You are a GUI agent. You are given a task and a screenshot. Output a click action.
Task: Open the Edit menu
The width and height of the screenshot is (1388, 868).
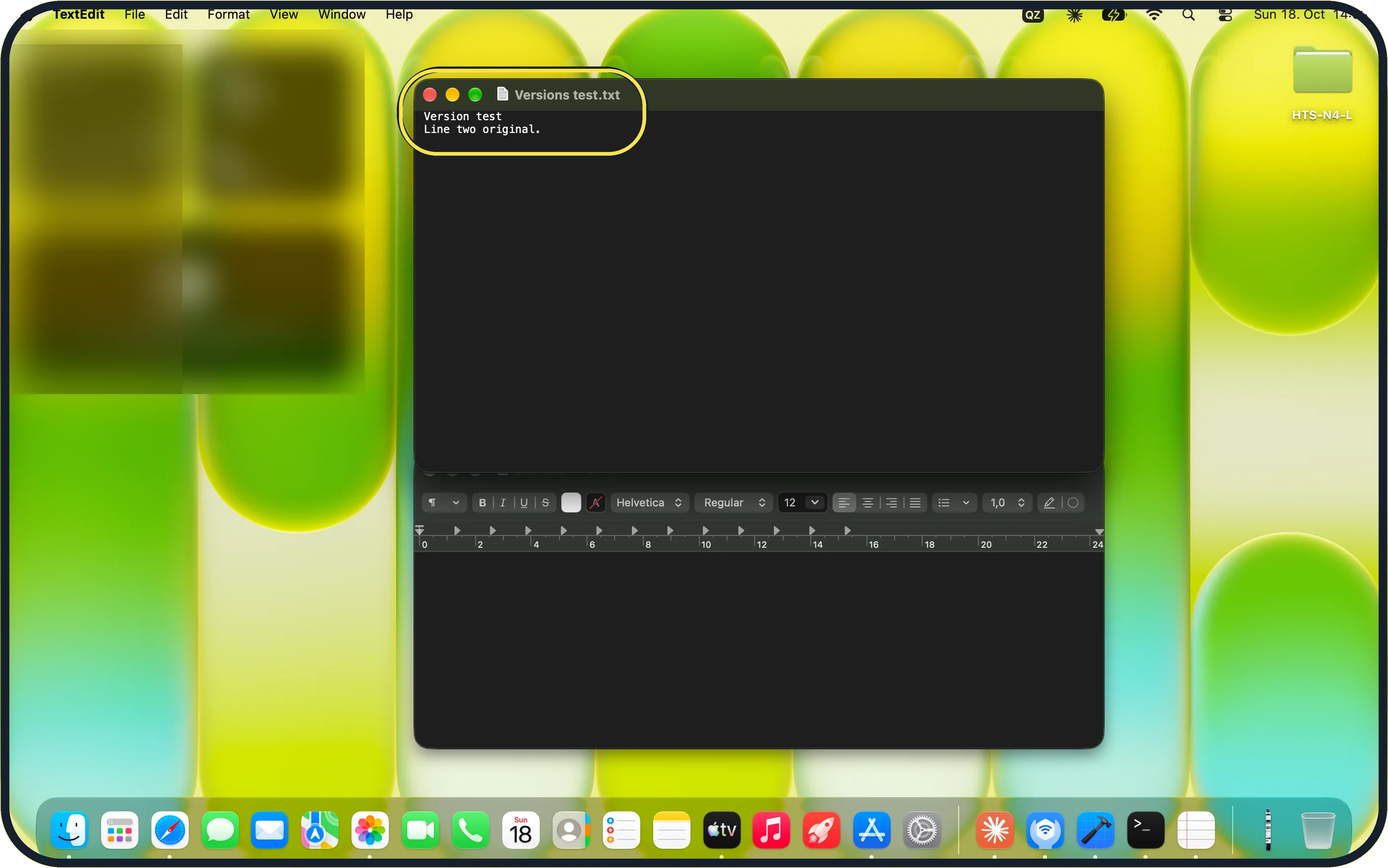(176, 14)
